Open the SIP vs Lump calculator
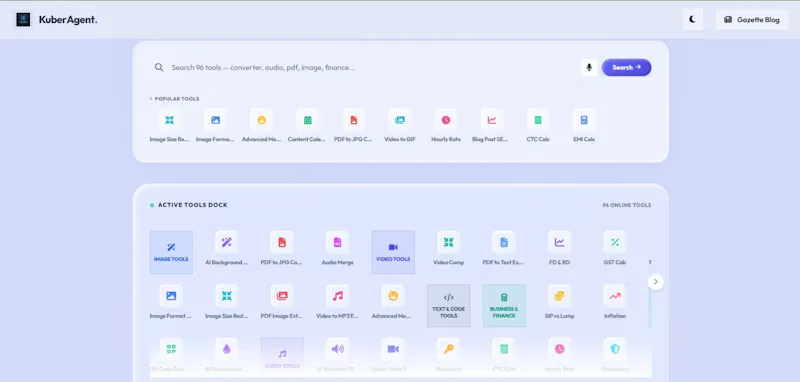This screenshot has height=382, width=800. tap(559, 302)
